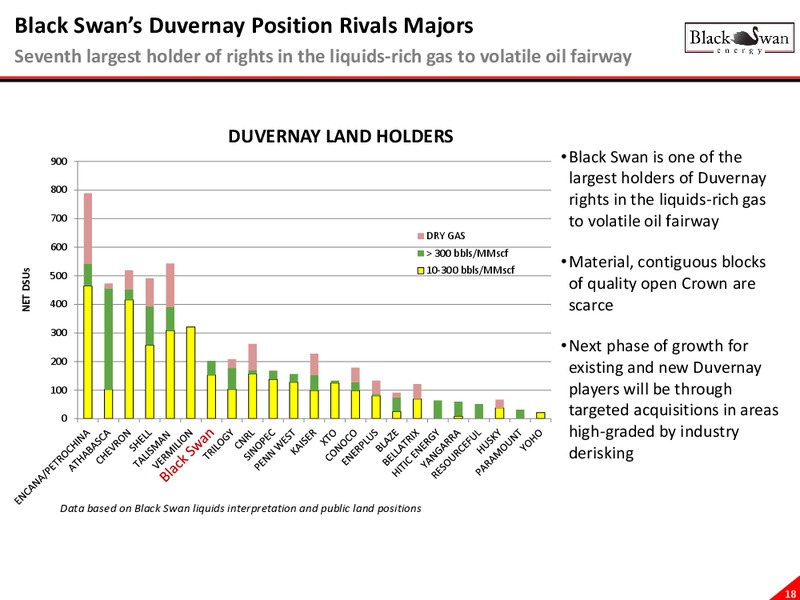Click the ENERPLUS axis label

[x=360, y=446]
